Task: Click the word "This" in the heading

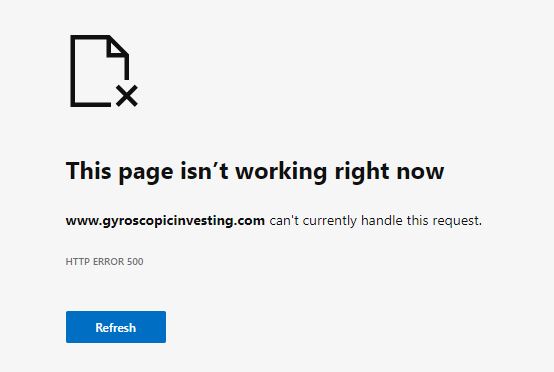Action: pos(88,171)
